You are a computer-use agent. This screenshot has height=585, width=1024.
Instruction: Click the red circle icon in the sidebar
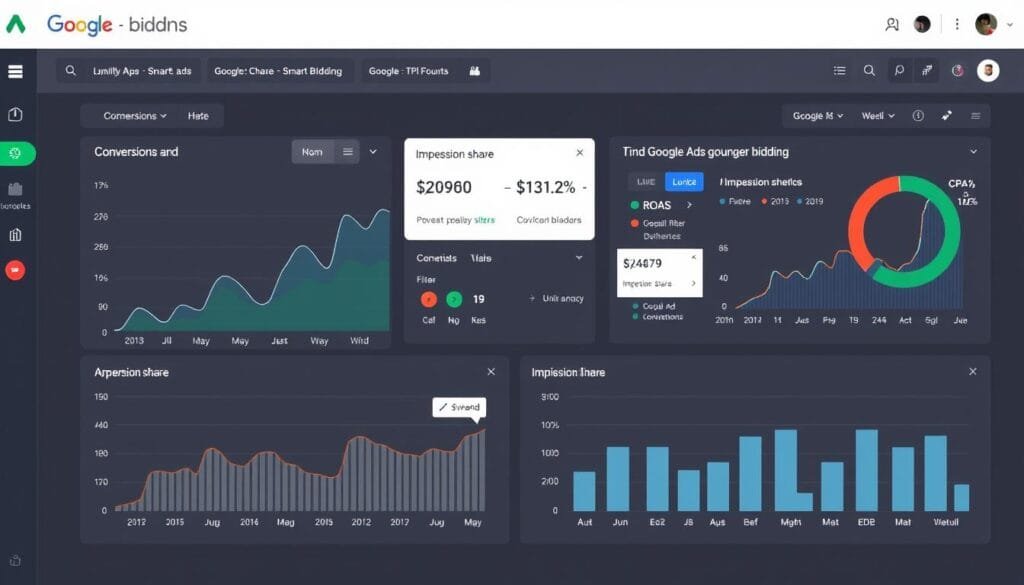click(x=15, y=269)
